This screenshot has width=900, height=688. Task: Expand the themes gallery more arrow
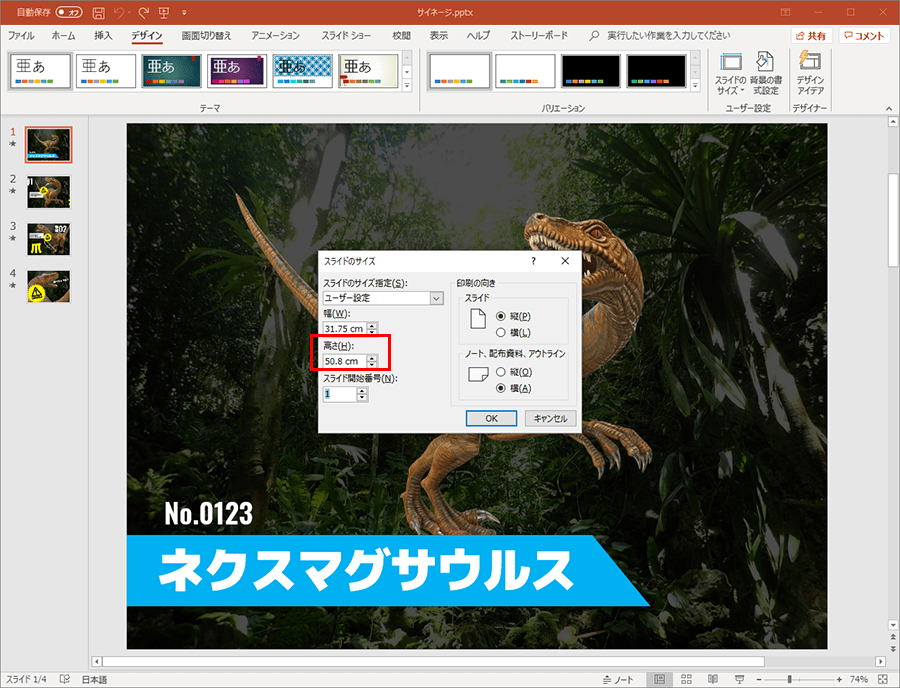pos(407,85)
